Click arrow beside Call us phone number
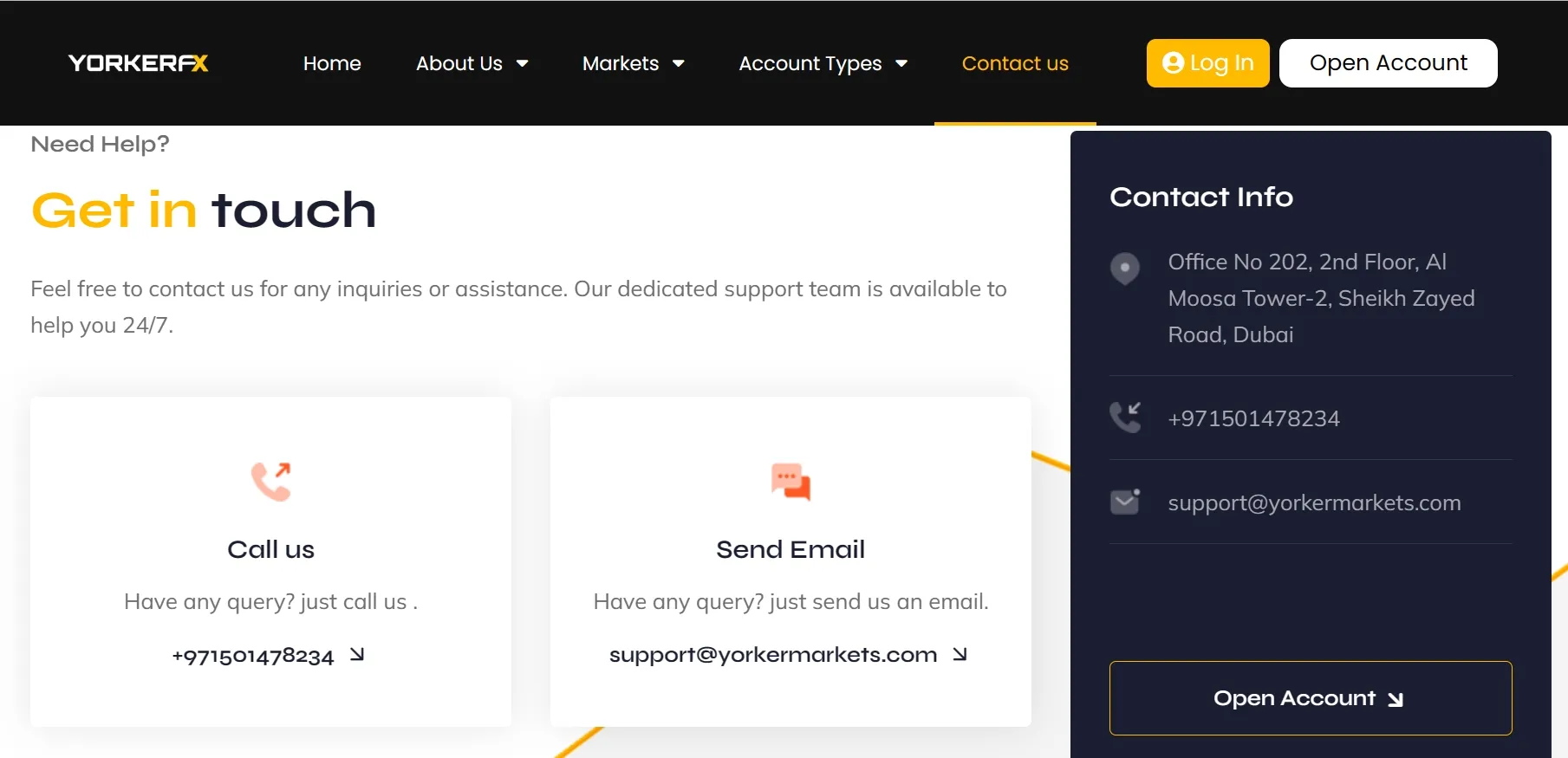This screenshot has height=758, width=1568. click(x=357, y=655)
